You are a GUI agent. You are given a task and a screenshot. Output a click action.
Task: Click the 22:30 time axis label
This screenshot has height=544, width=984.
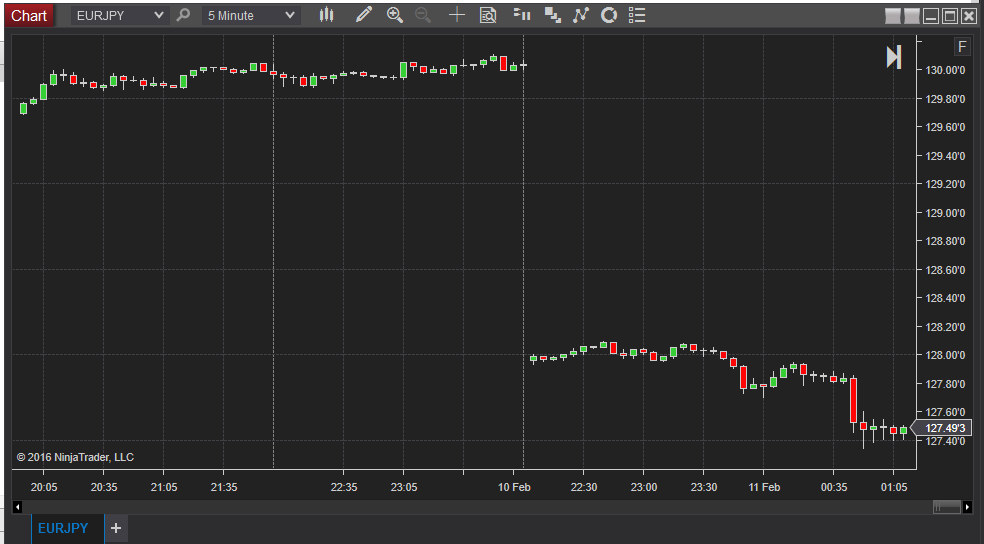pos(584,488)
